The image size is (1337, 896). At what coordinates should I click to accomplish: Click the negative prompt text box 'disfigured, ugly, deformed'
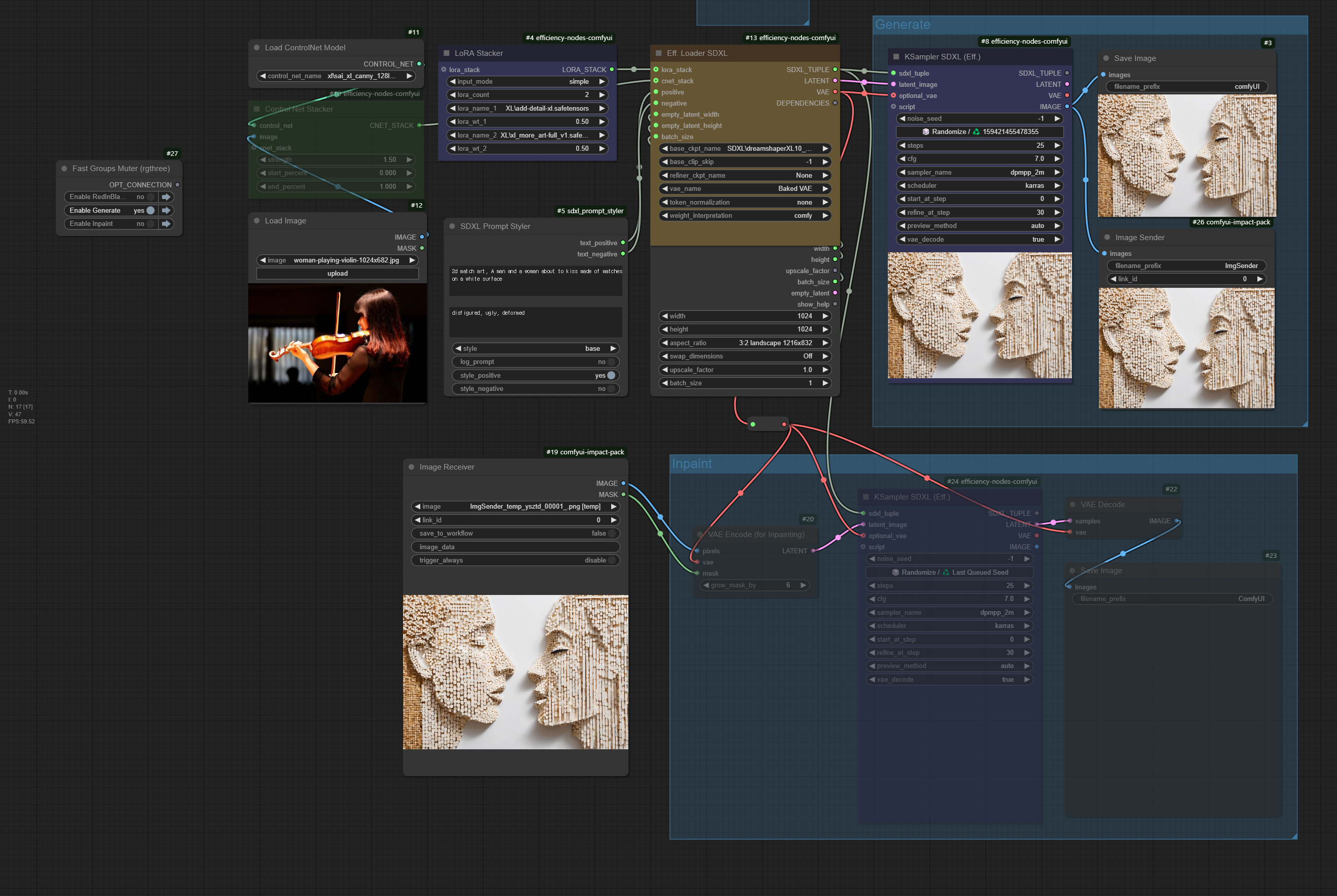[536, 322]
